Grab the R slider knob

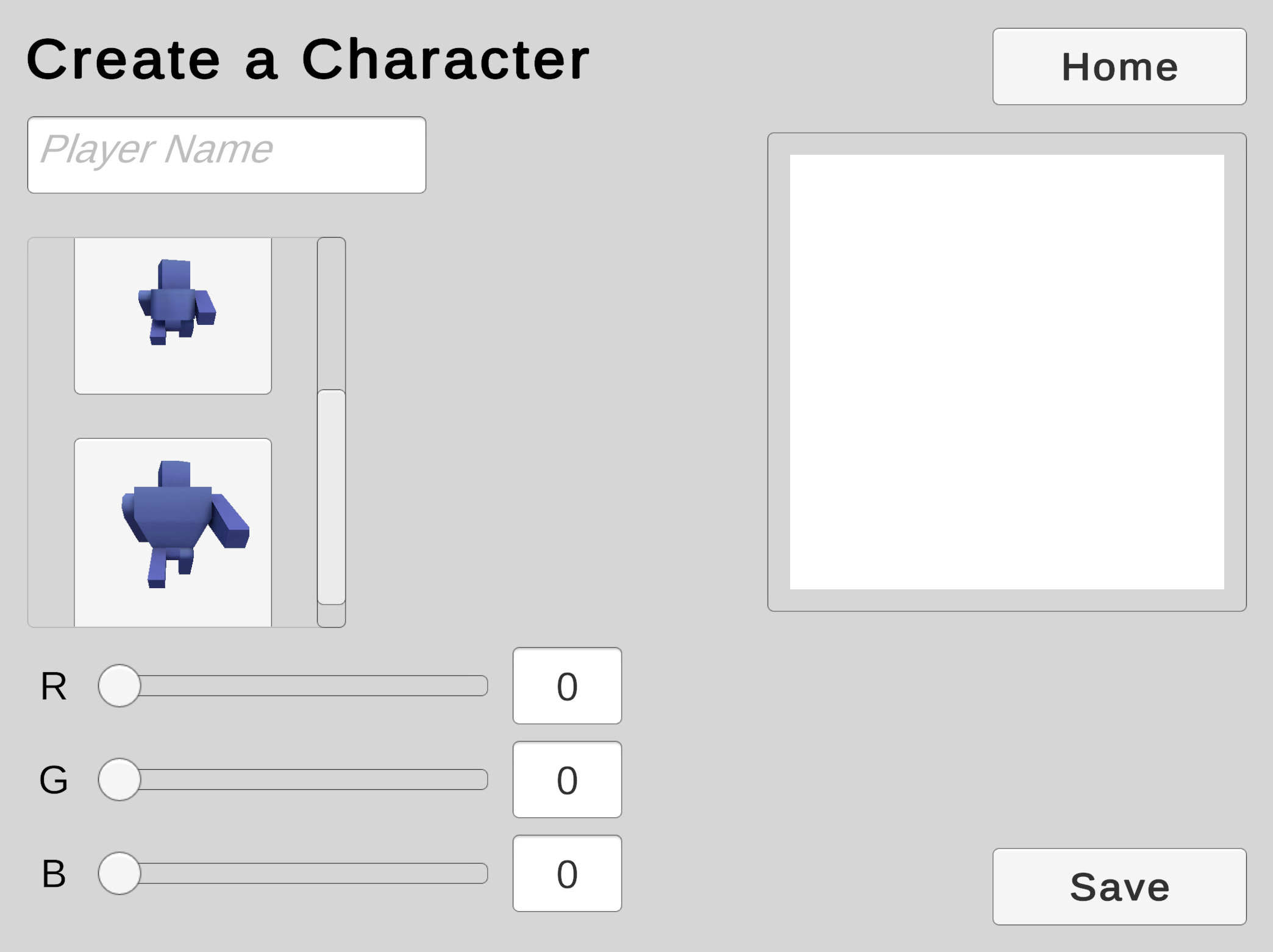[x=119, y=686]
